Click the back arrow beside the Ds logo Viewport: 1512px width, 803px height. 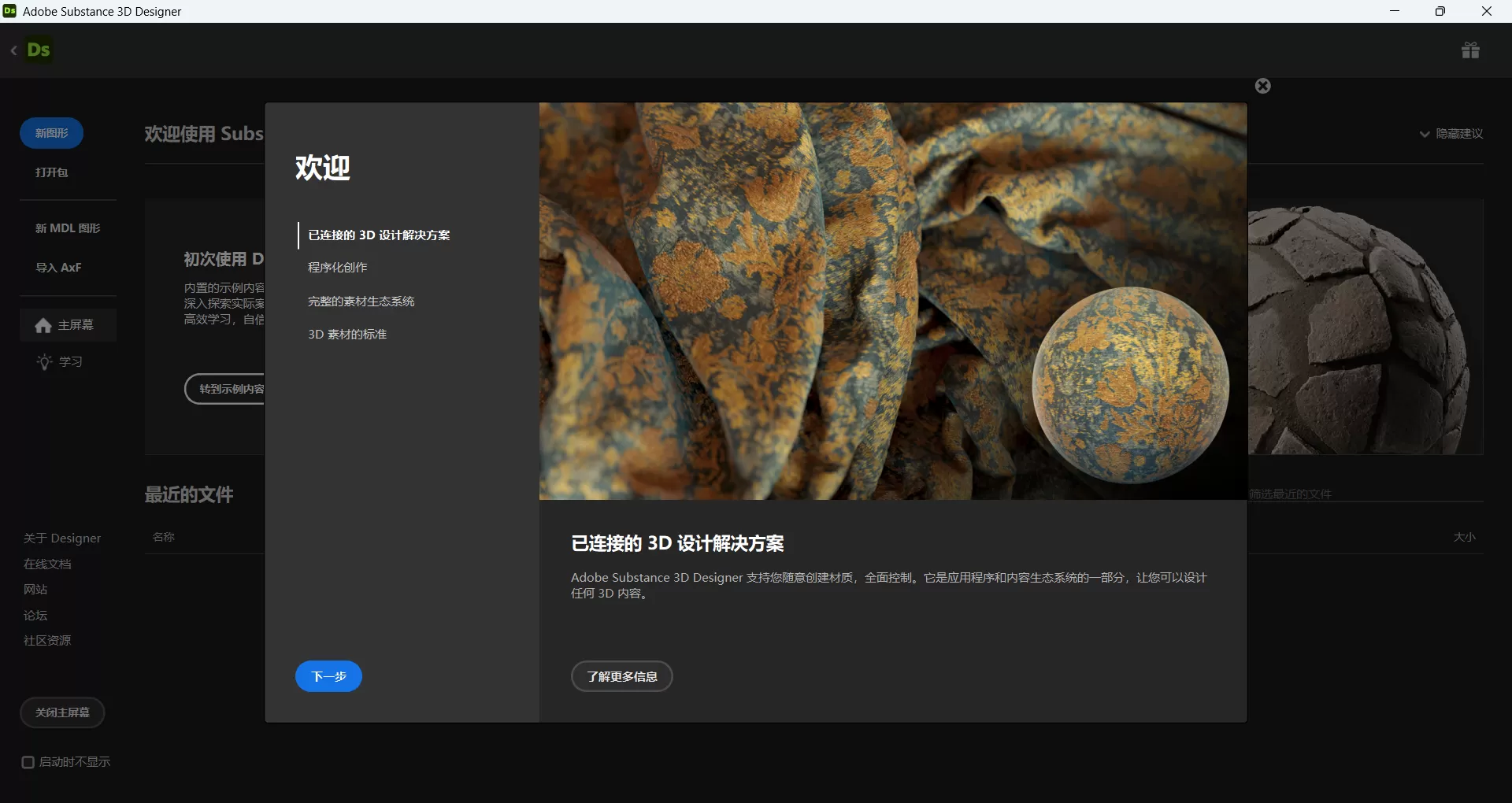(x=13, y=50)
